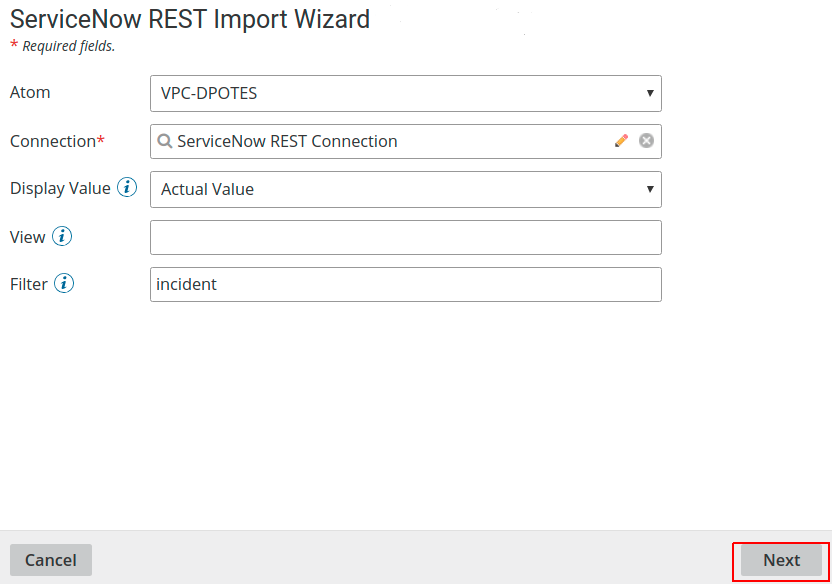Click the magnifier icon in the Connection field
Viewport: 832px width, 584px height.
tap(164, 141)
